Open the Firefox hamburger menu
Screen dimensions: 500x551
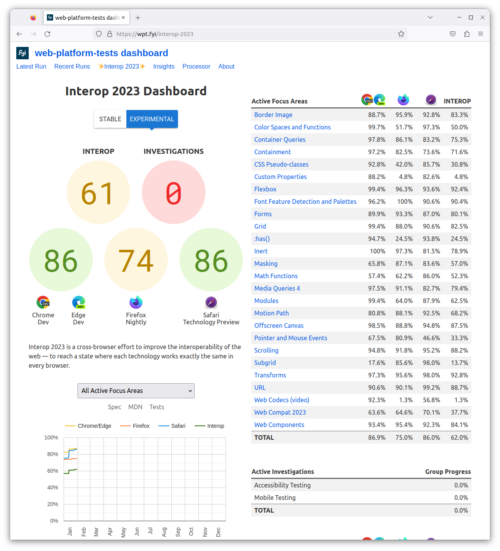click(480, 34)
